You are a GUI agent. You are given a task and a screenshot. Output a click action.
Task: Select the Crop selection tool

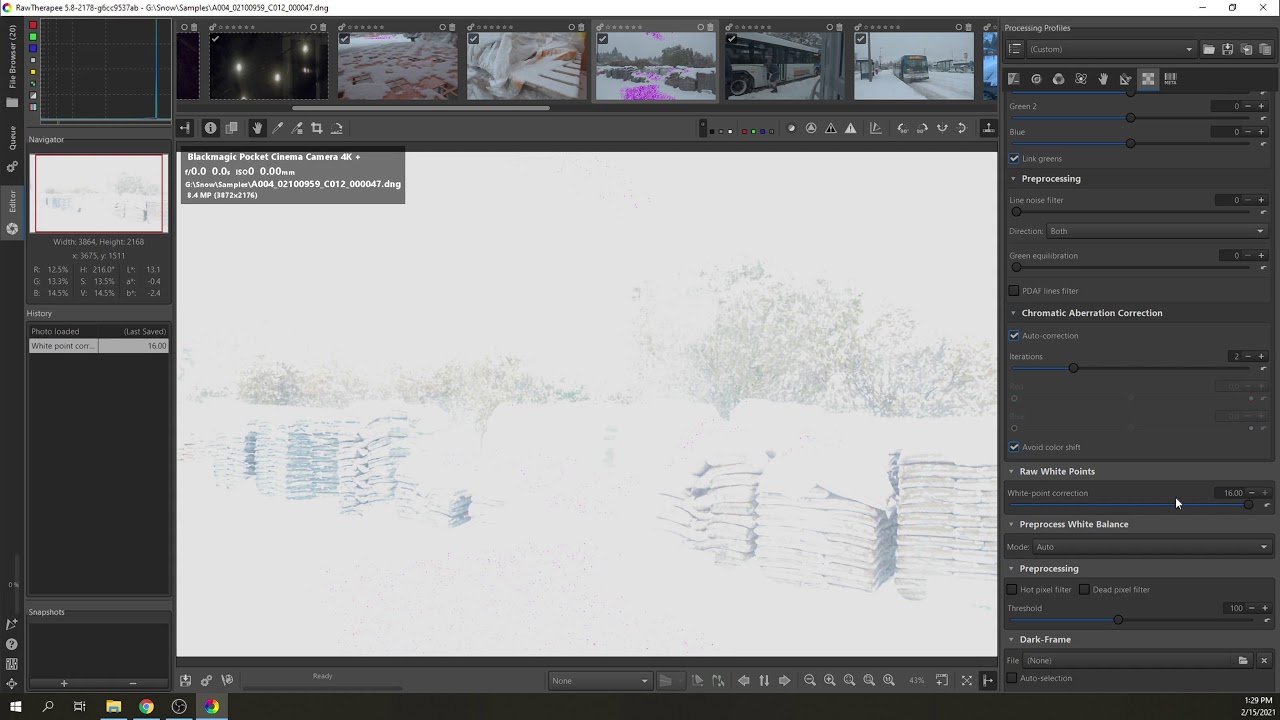[x=317, y=128]
